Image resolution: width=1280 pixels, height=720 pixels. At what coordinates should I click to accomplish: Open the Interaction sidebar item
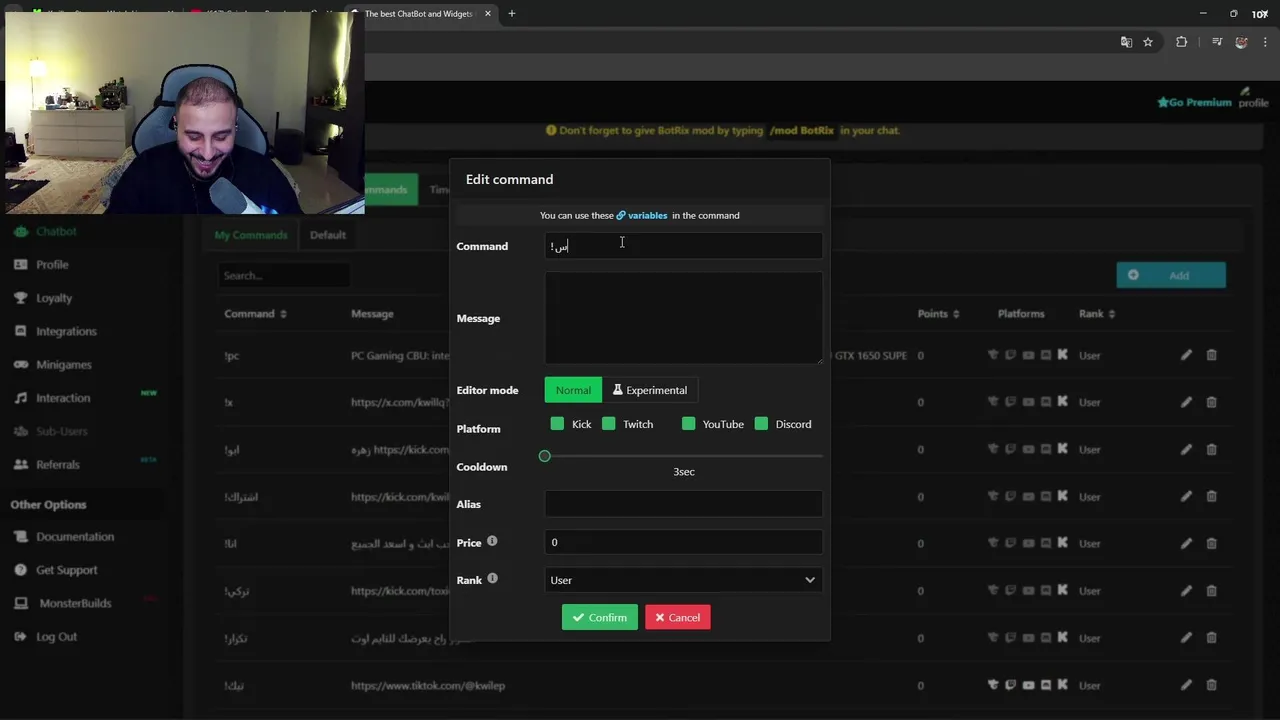coord(52,398)
